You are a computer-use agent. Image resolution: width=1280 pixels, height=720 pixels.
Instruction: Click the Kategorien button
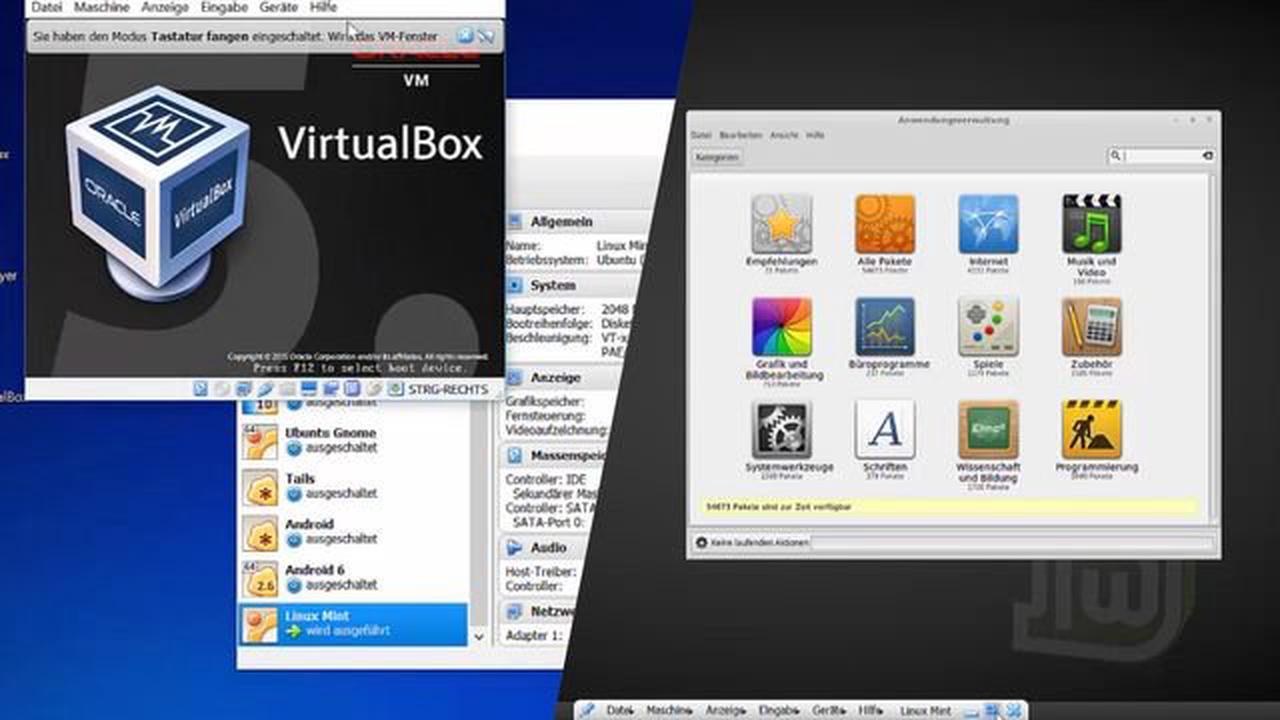(x=716, y=156)
